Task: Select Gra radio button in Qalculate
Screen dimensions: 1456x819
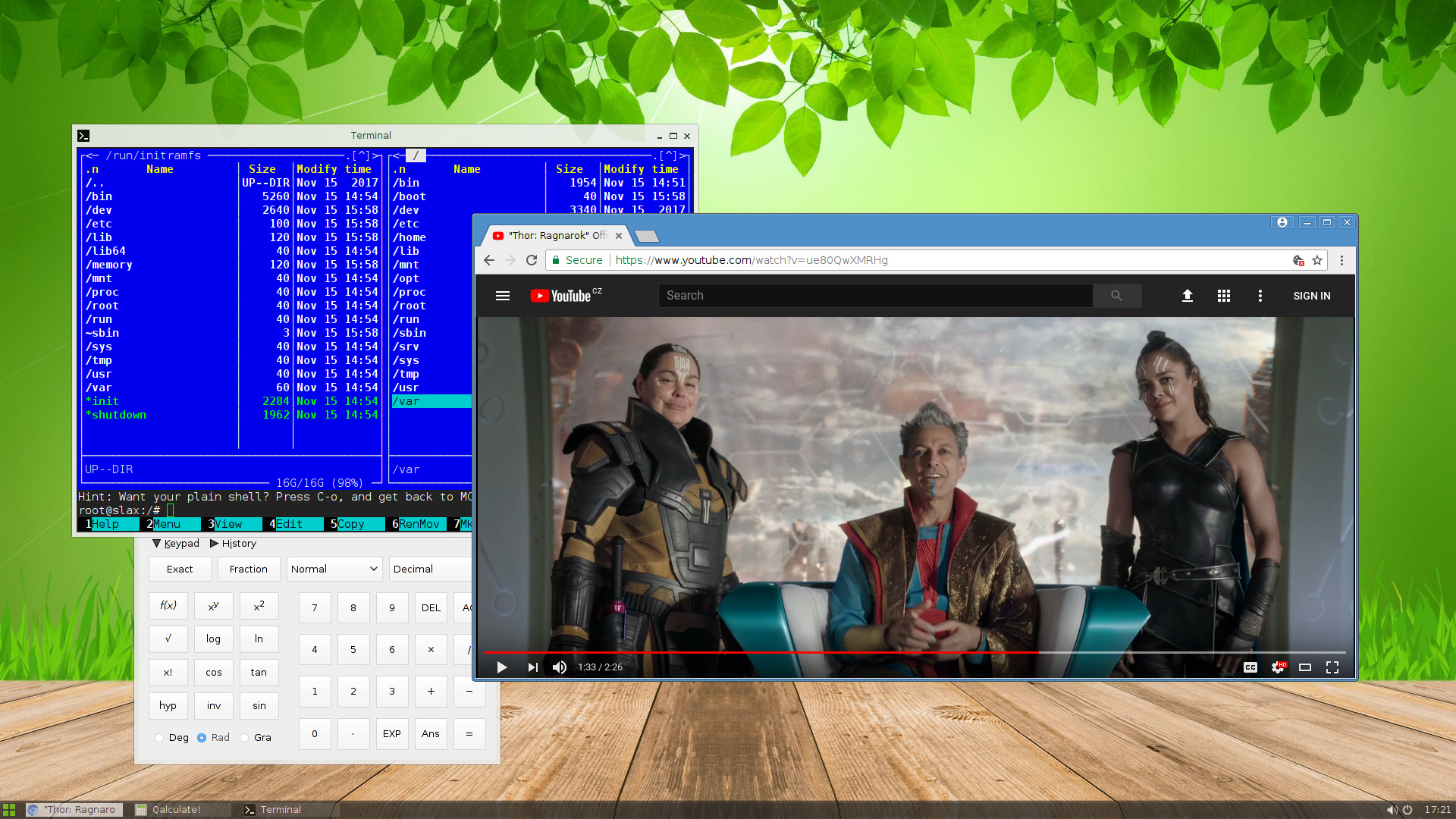Action: pyautogui.click(x=243, y=737)
